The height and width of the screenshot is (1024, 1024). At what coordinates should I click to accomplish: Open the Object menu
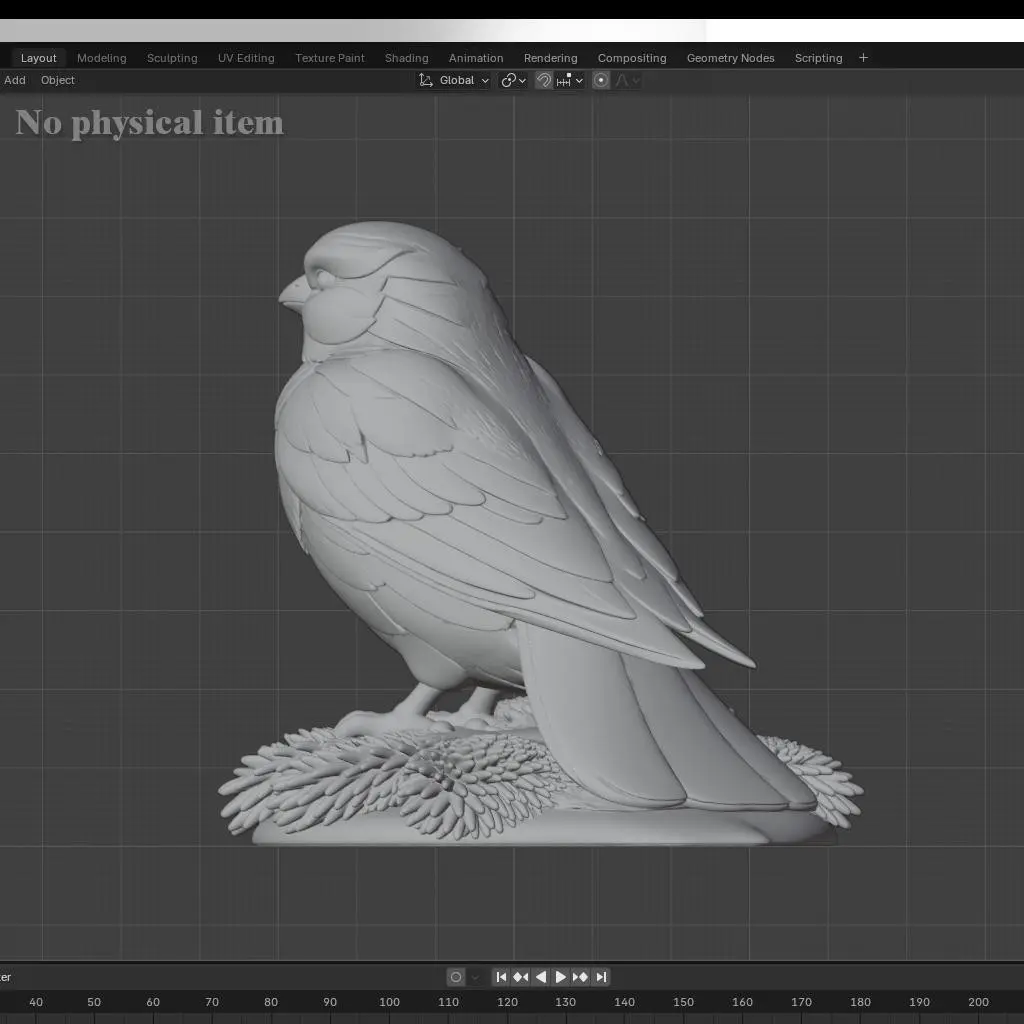57,80
